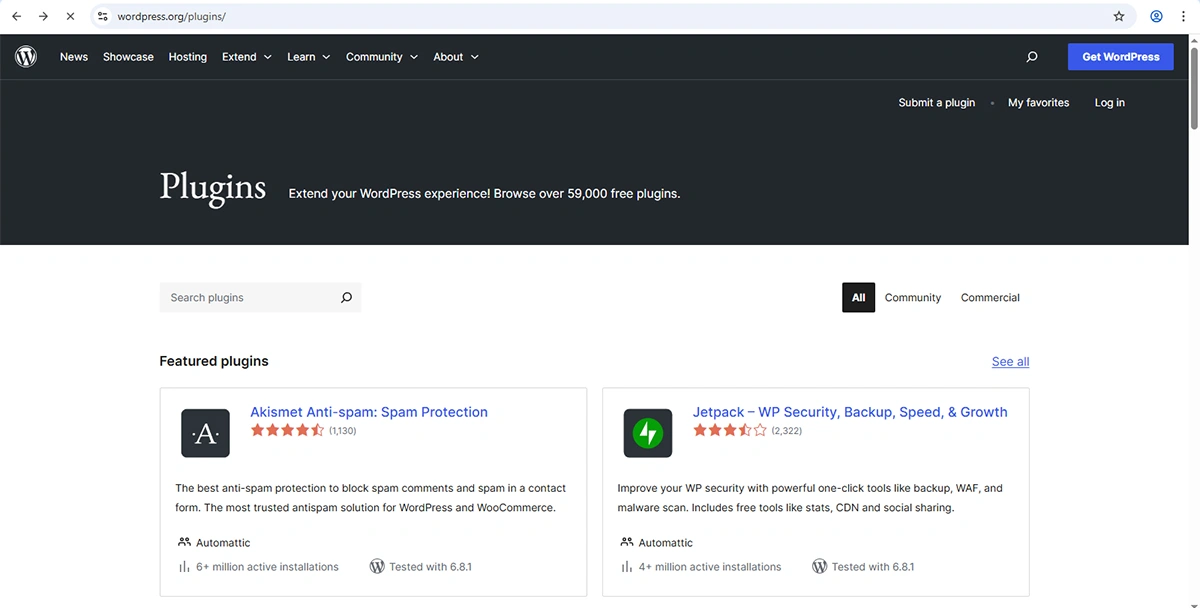The width and height of the screenshot is (1200, 608).
Task: Click the author icon beside Akismet's Automattic
Action: click(184, 543)
